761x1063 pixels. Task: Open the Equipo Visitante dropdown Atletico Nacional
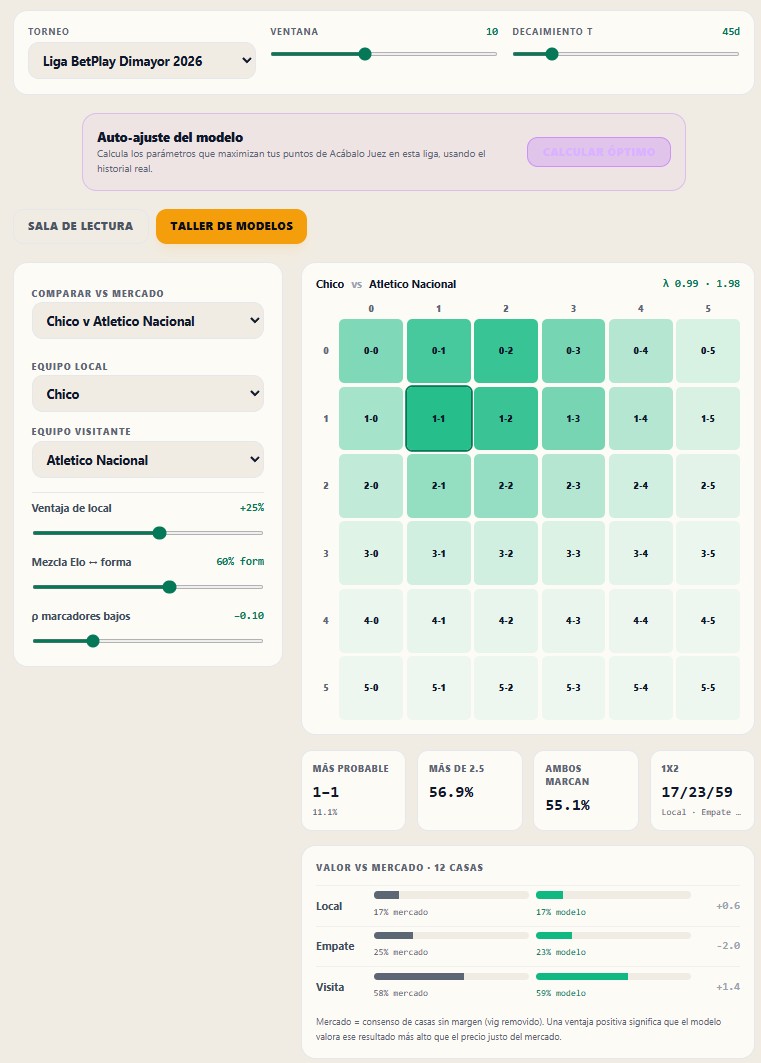[x=148, y=460]
